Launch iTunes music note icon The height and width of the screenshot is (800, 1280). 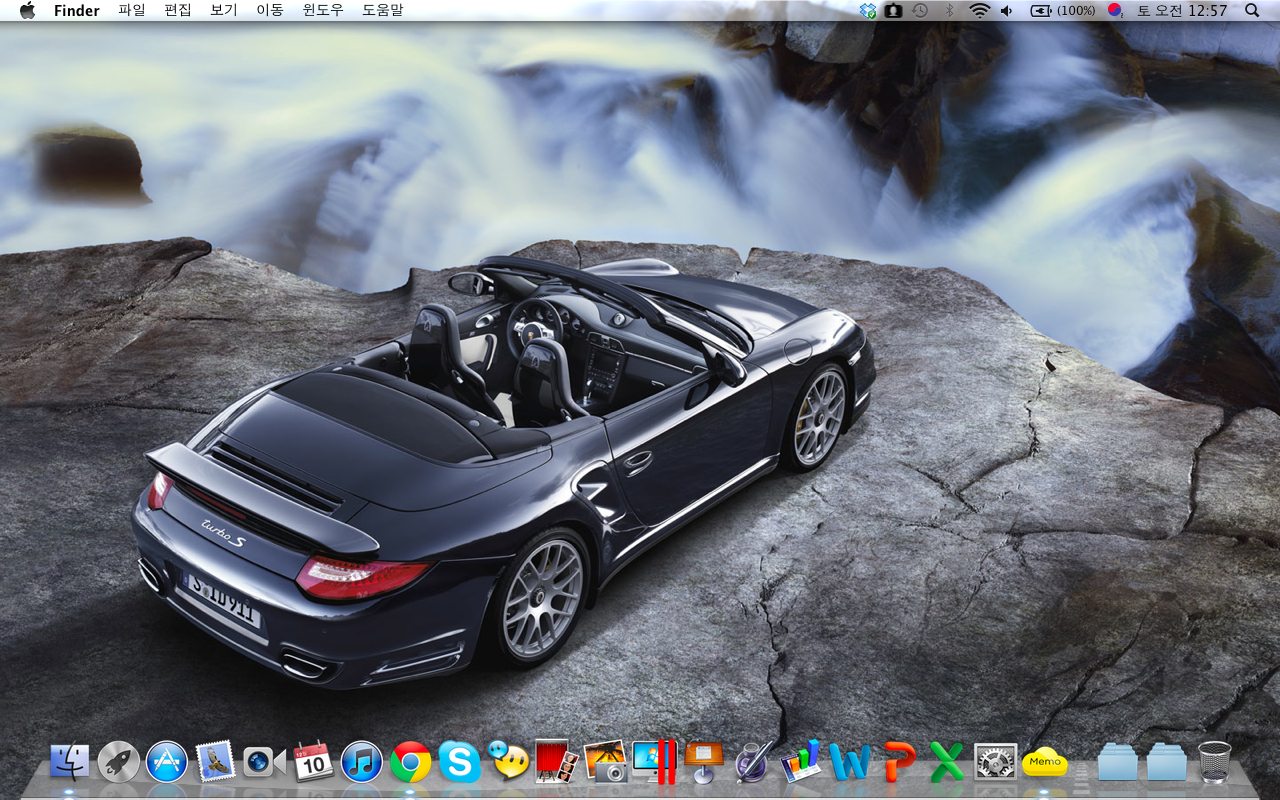tap(362, 763)
